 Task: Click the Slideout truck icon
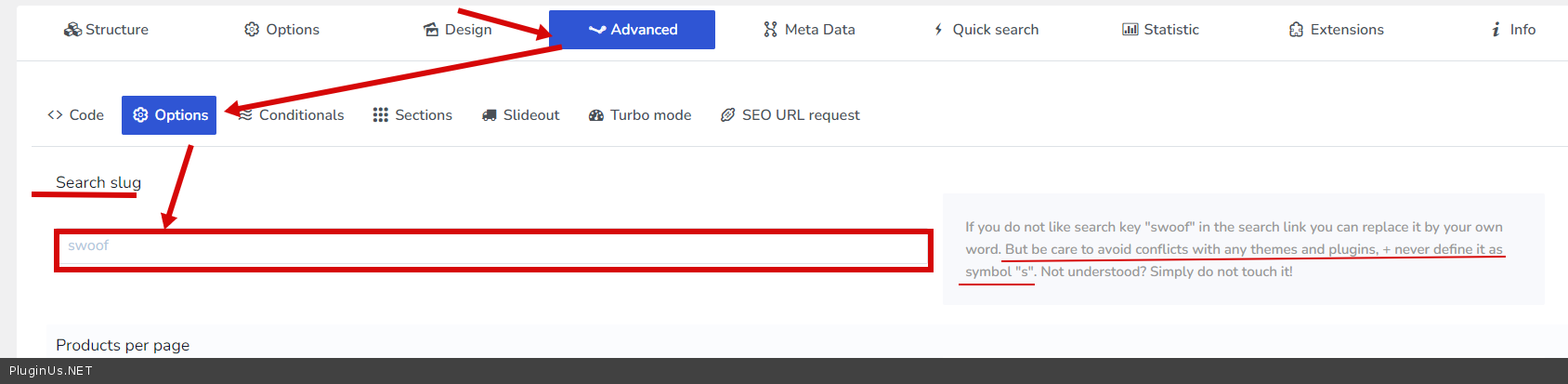point(490,115)
